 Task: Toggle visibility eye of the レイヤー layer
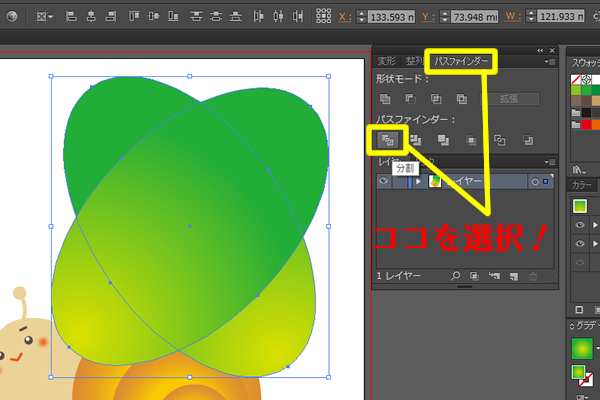[x=384, y=181]
